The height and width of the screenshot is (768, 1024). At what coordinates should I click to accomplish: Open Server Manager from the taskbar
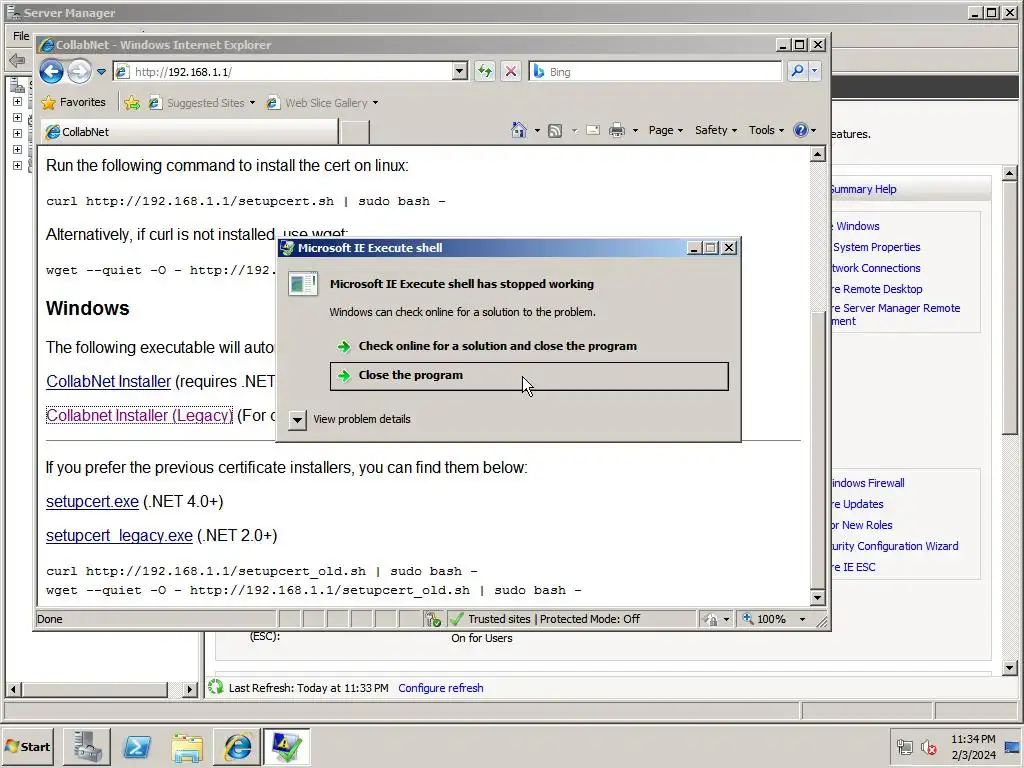pos(87,746)
